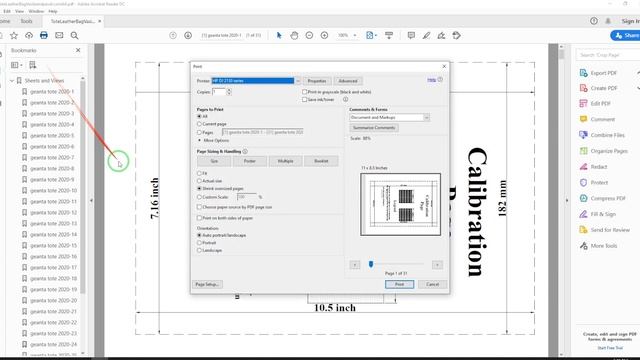
Task: Click the zoom in plus icon
Action: pos(324,36)
